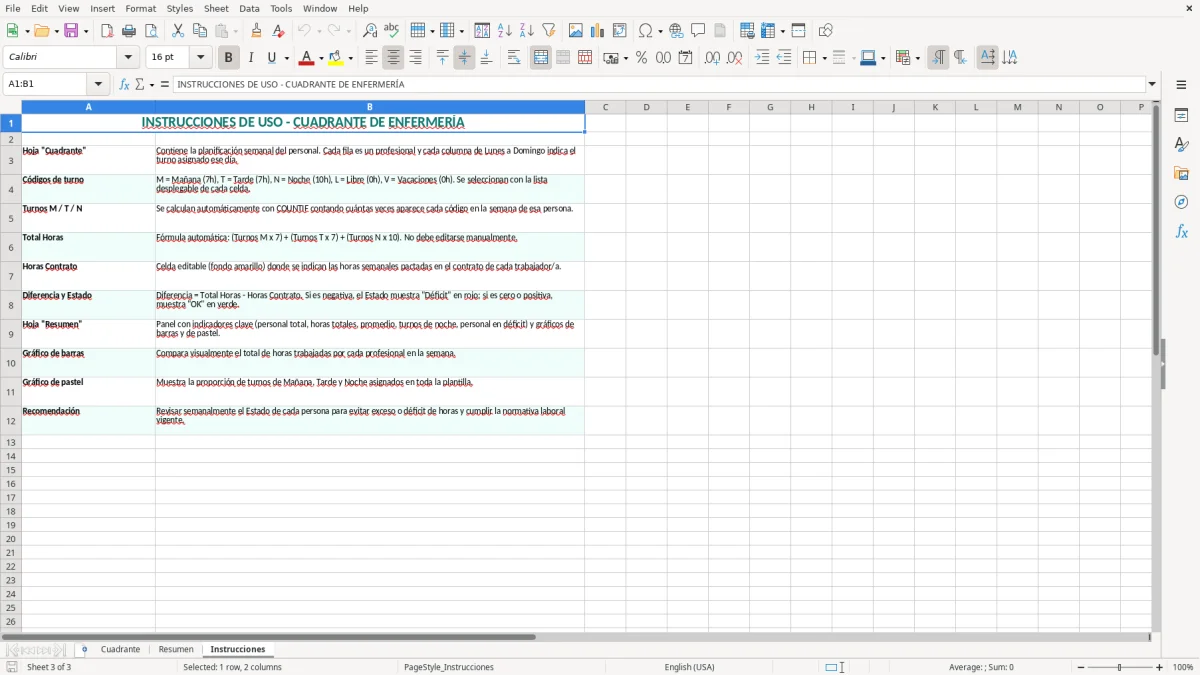1200x675 pixels.
Task: Open Function Wizard fx icon
Action: (x=124, y=85)
